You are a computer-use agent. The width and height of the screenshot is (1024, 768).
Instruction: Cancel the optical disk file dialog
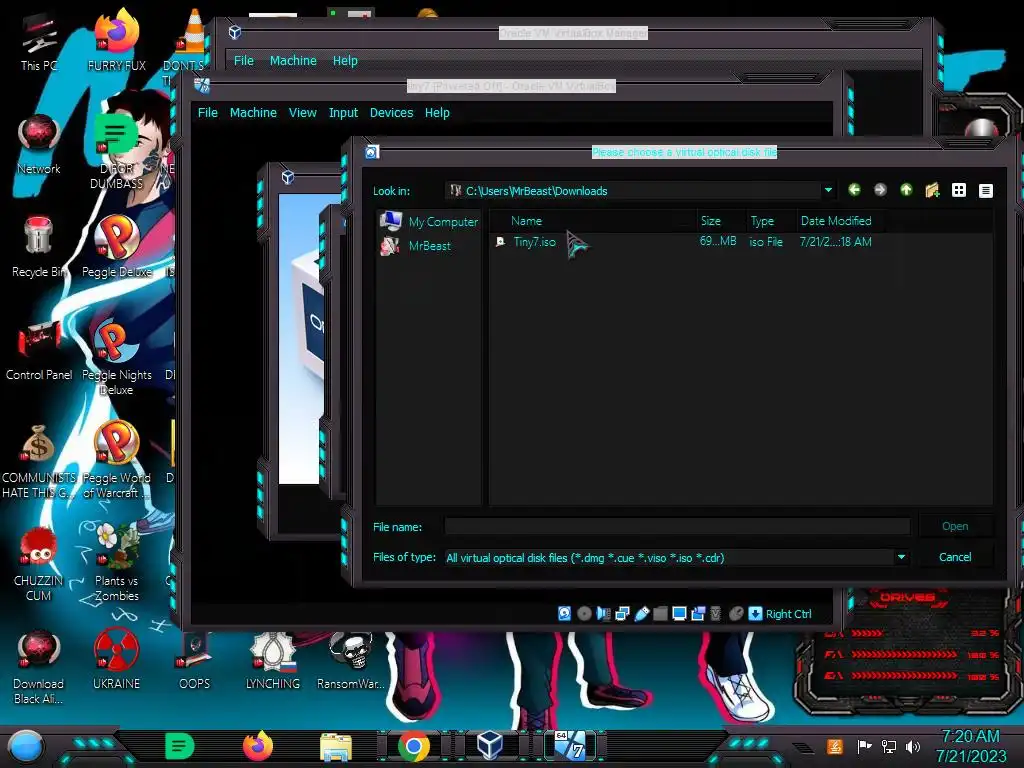pyautogui.click(x=955, y=557)
